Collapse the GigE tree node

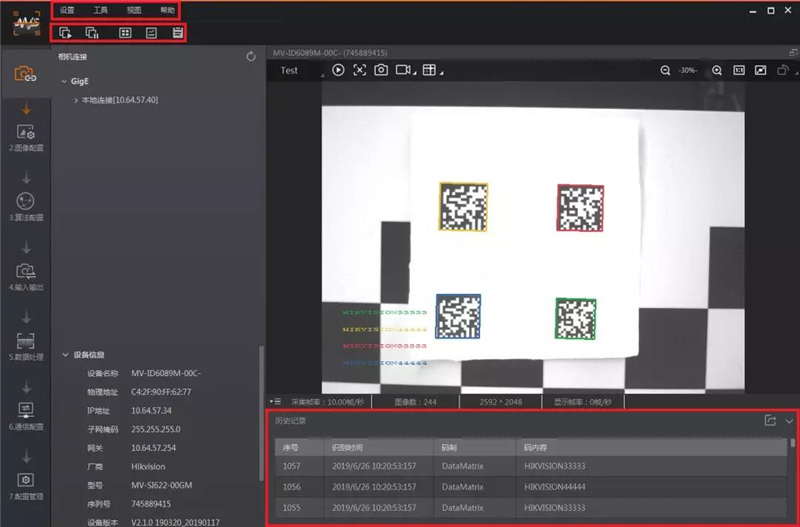click(64, 82)
